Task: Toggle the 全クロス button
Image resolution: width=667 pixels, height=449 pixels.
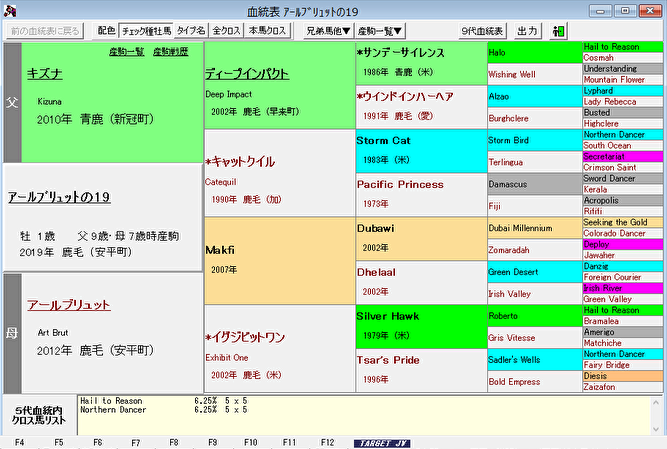Action: [x=227, y=31]
